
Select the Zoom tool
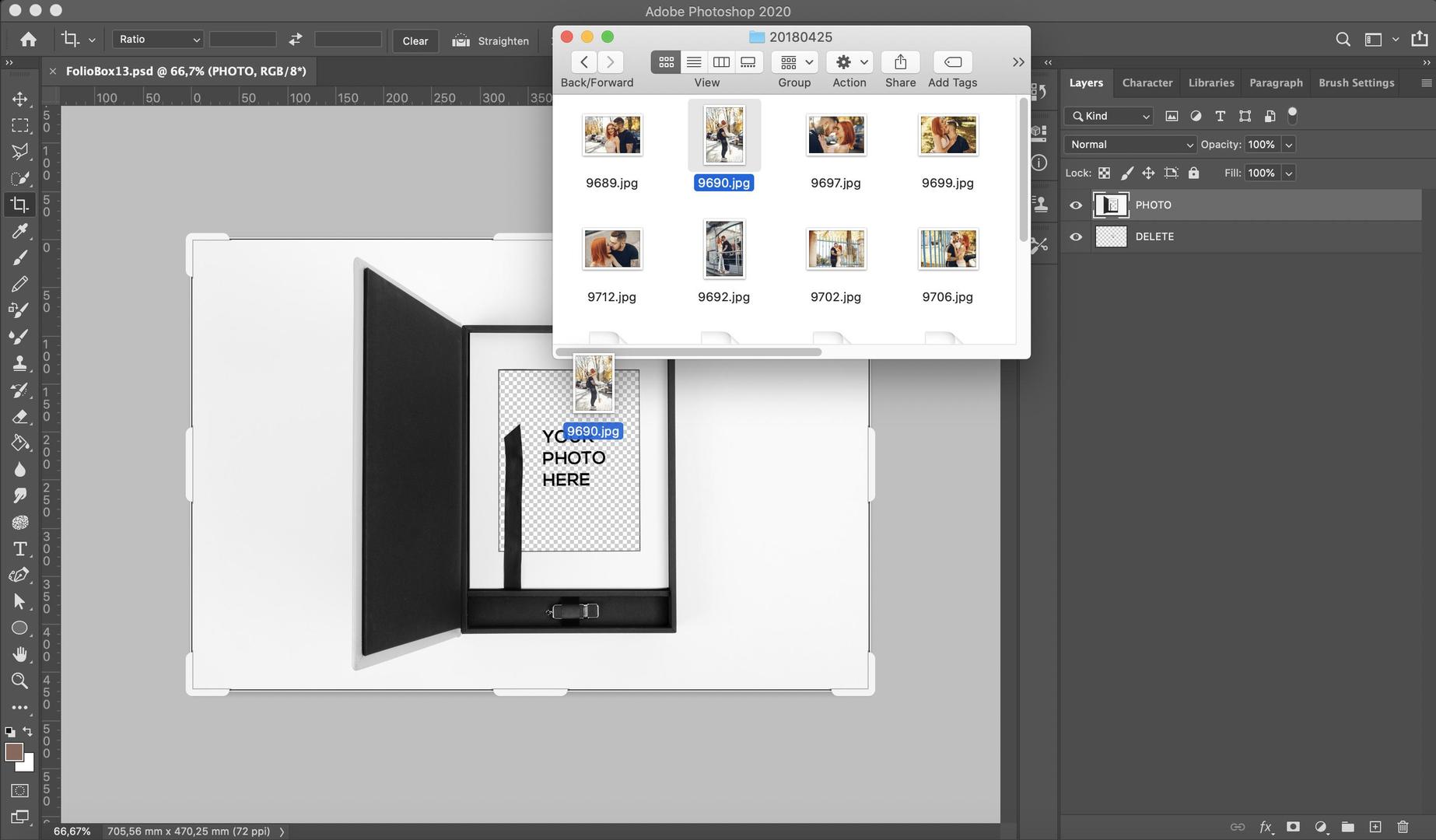coord(20,681)
